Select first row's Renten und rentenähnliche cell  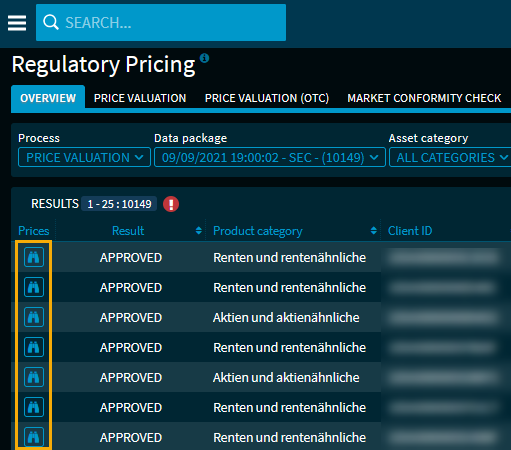(290, 257)
